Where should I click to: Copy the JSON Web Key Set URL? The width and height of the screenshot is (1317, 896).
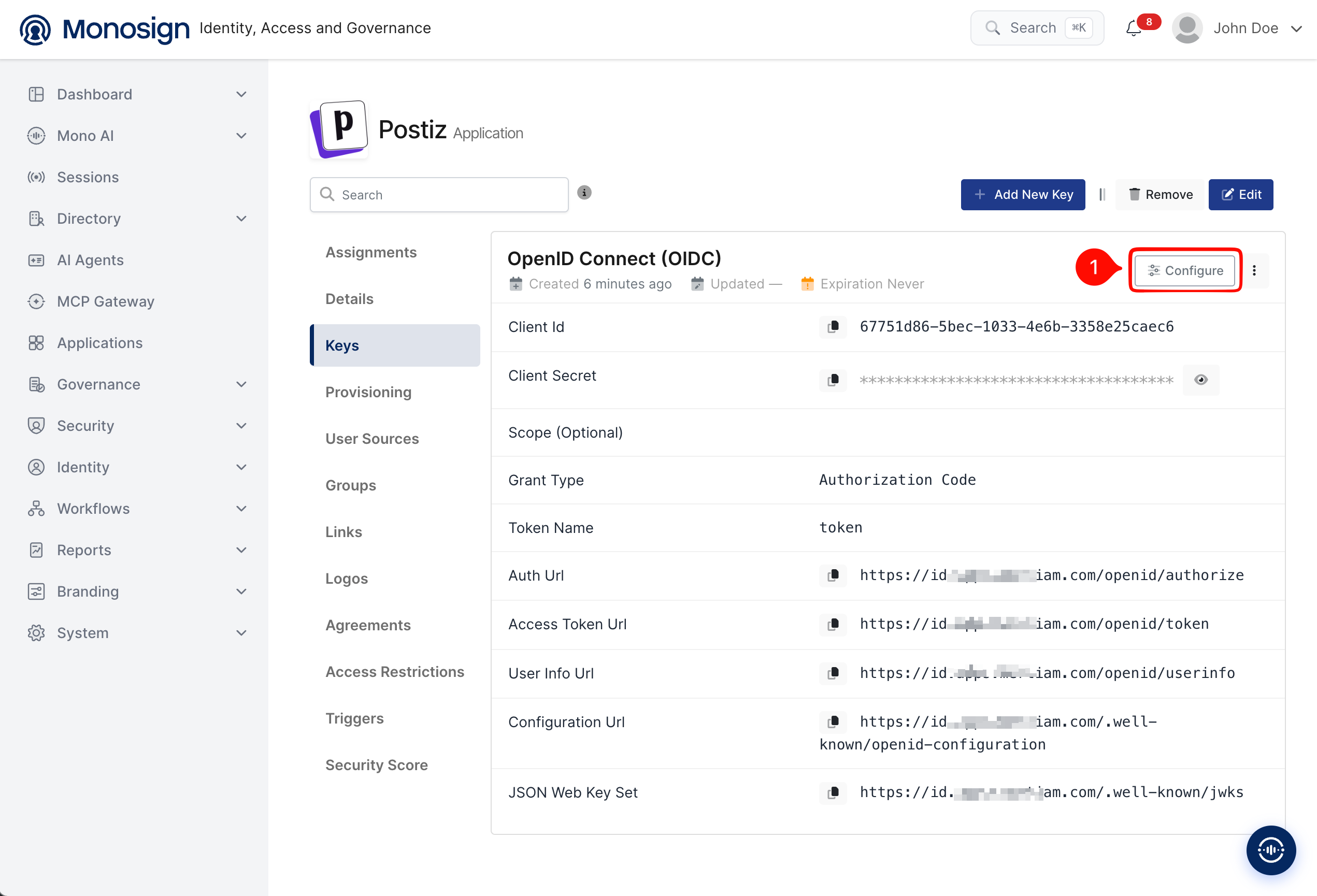point(833,792)
